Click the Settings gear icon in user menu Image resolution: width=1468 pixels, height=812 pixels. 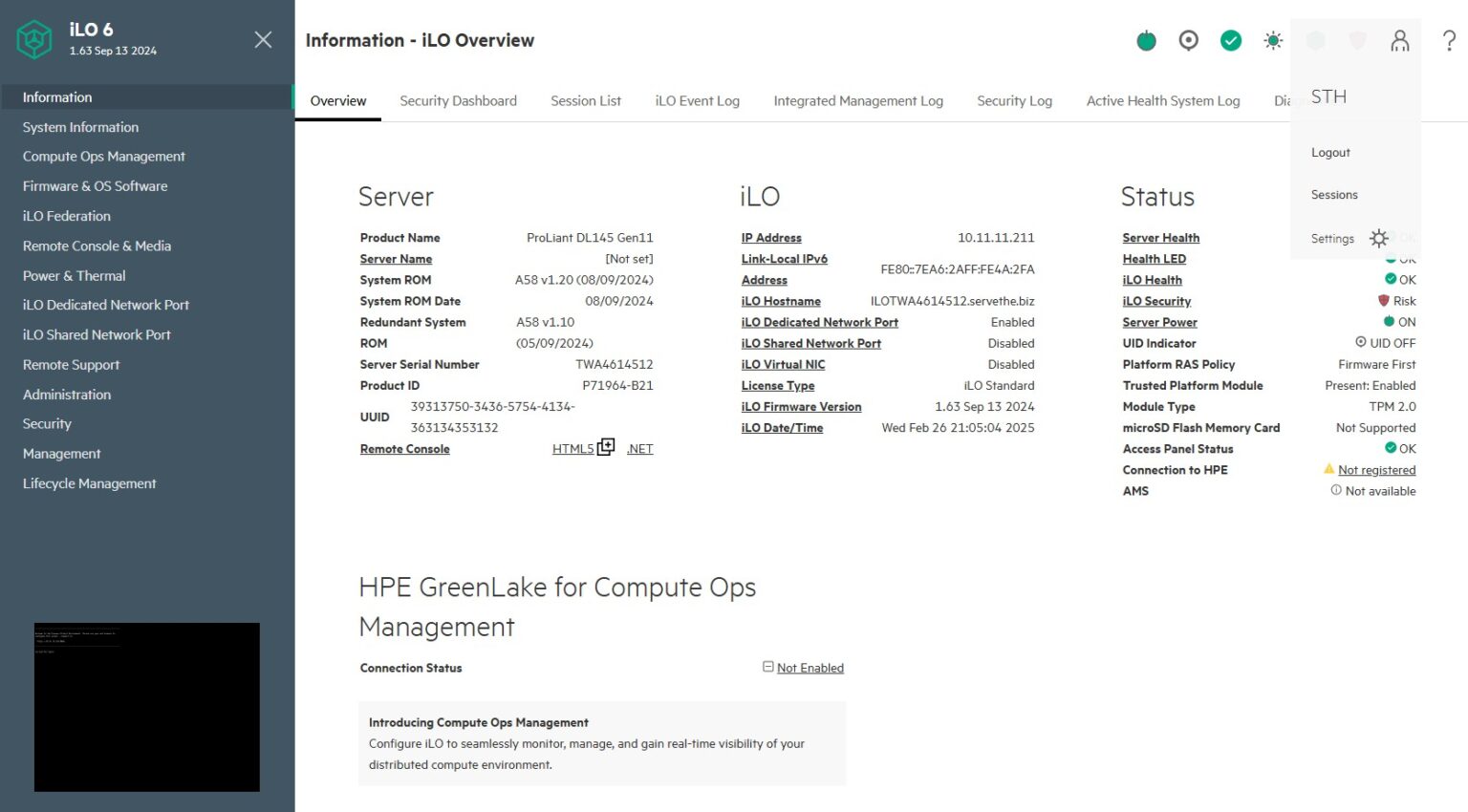pyautogui.click(x=1378, y=238)
